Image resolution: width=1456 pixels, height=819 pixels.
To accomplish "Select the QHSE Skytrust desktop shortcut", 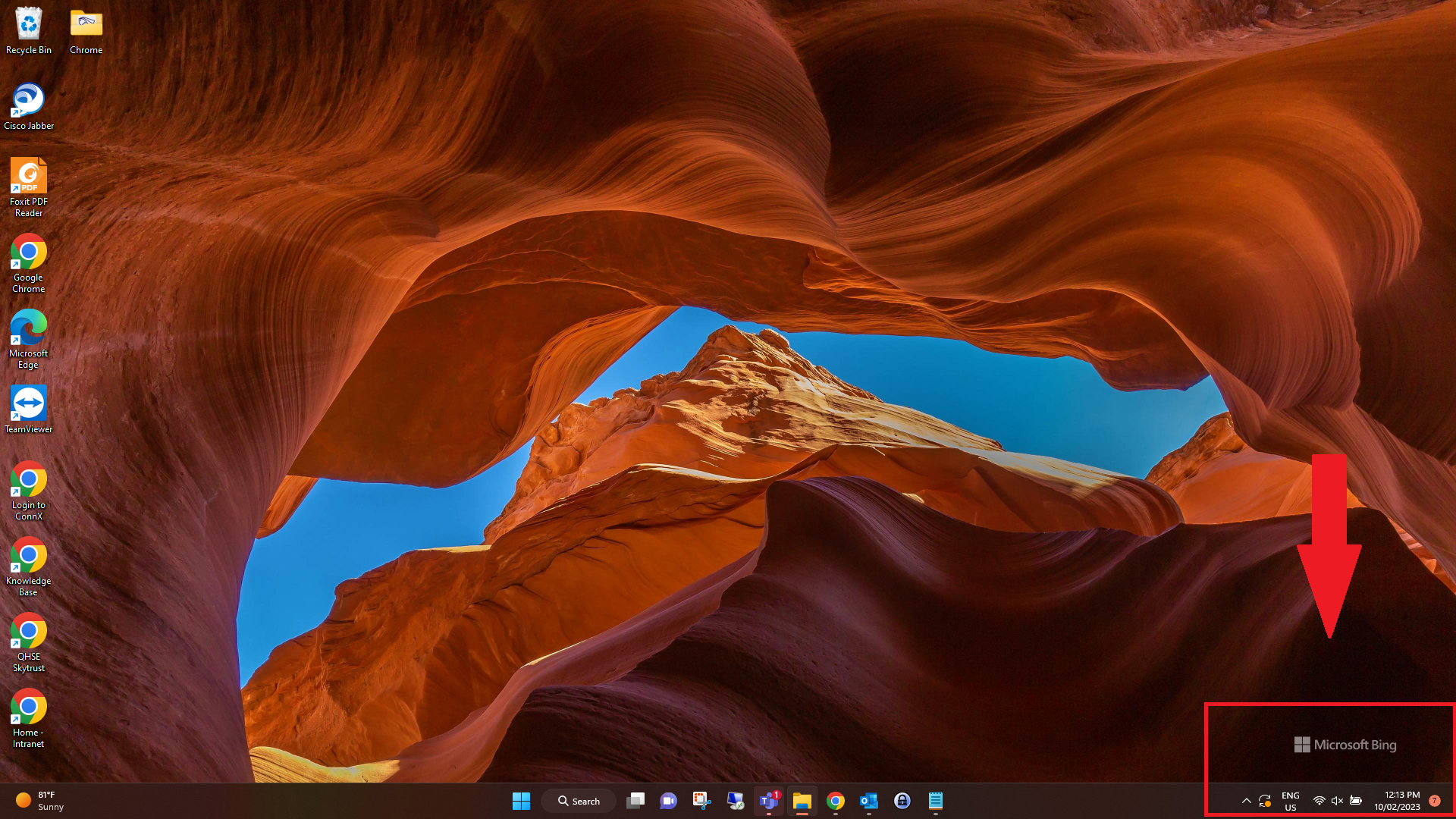I will (29, 642).
